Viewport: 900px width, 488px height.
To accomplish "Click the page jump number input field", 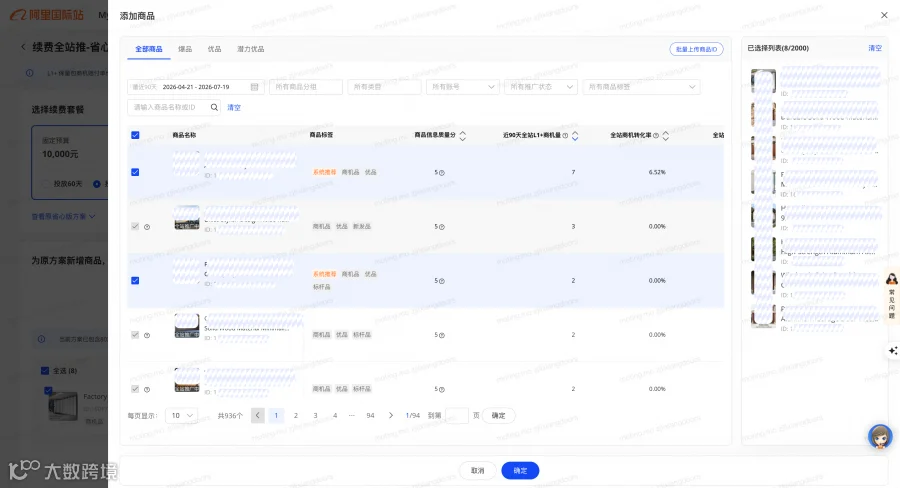I will click(457, 416).
